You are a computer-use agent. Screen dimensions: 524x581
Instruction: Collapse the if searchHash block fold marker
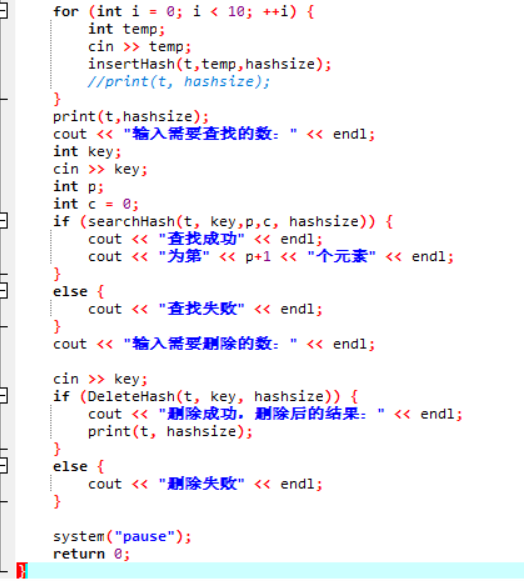pos(3,221)
